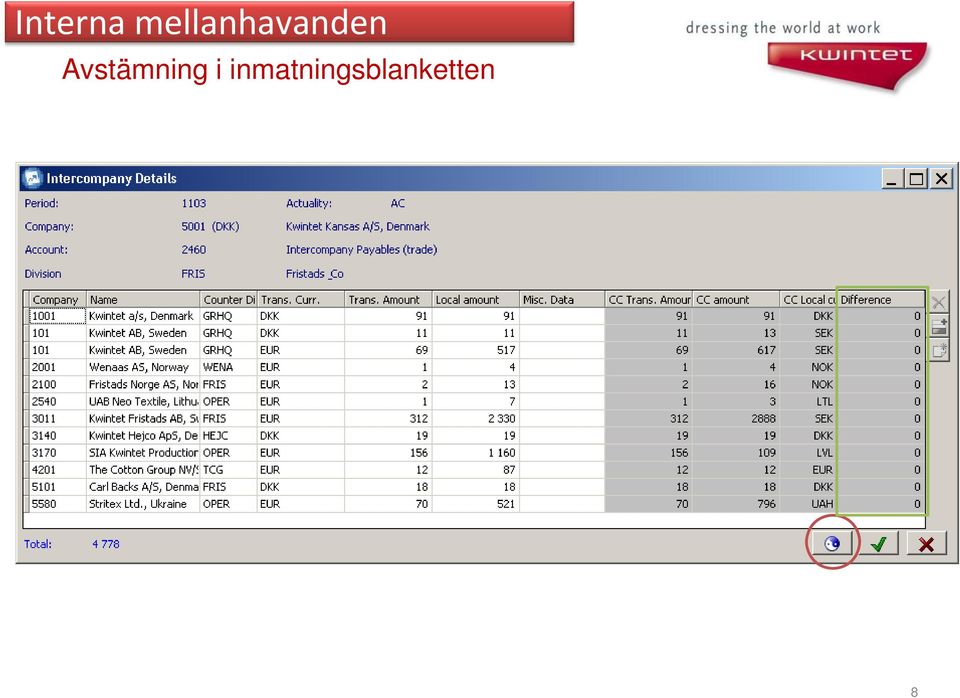Click Misc. Data cell in Wenaas row
Viewport: 960px width, 698px height.
(562, 367)
